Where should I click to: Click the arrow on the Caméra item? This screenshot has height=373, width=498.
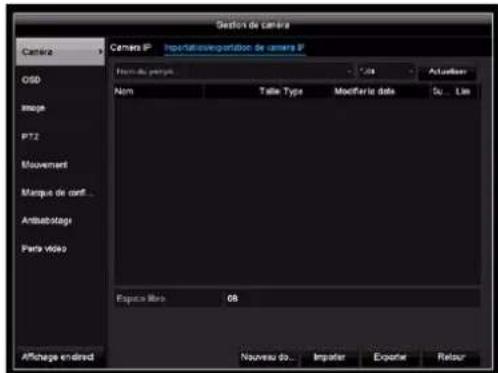click(x=100, y=52)
